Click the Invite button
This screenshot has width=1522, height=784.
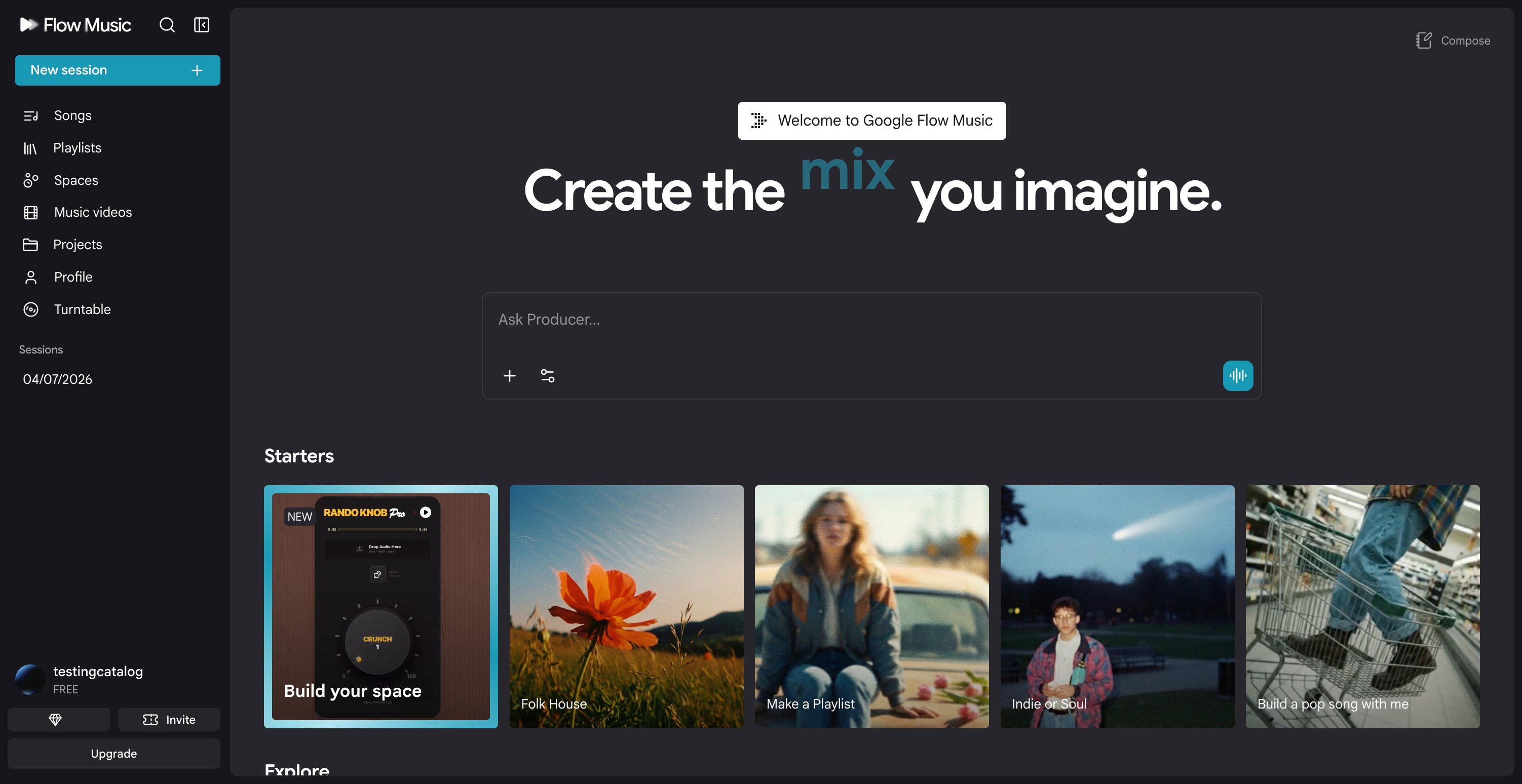tap(169, 720)
